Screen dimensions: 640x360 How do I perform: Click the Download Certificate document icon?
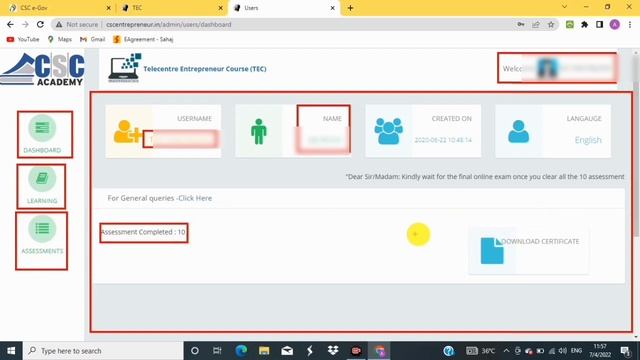point(492,250)
